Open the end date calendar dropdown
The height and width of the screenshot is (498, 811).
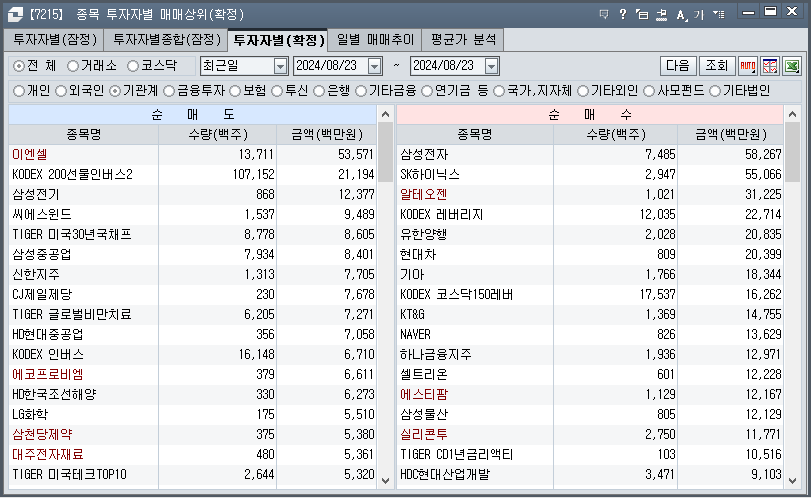(491, 66)
